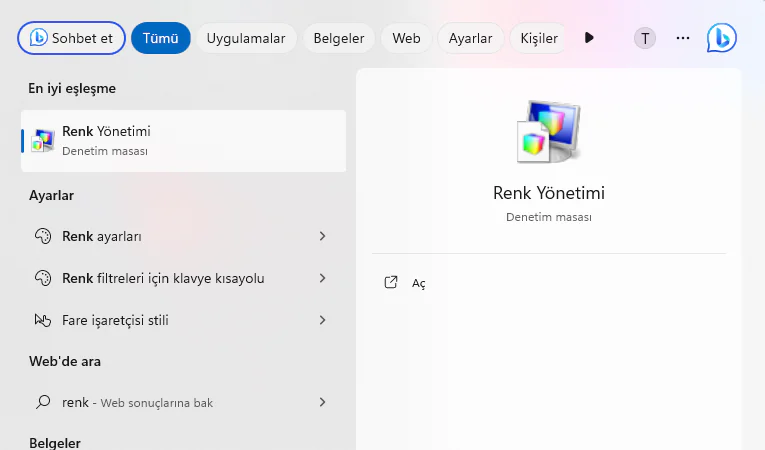Click Denetim masası label in preview pane
The width and height of the screenshot is (765, 450).
click(x=548, y=217)
